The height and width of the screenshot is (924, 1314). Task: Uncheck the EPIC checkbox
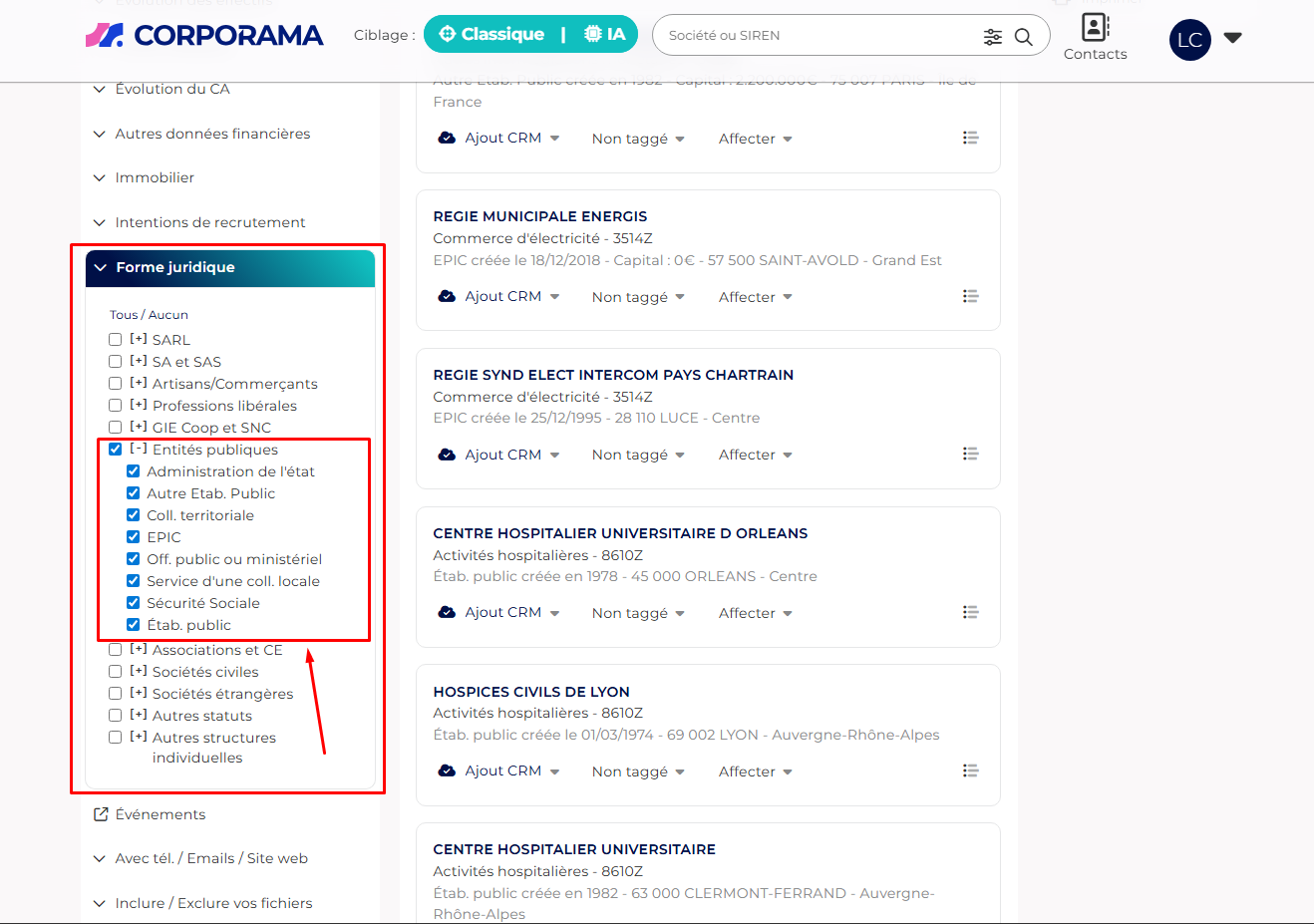(x=134, y=537)
